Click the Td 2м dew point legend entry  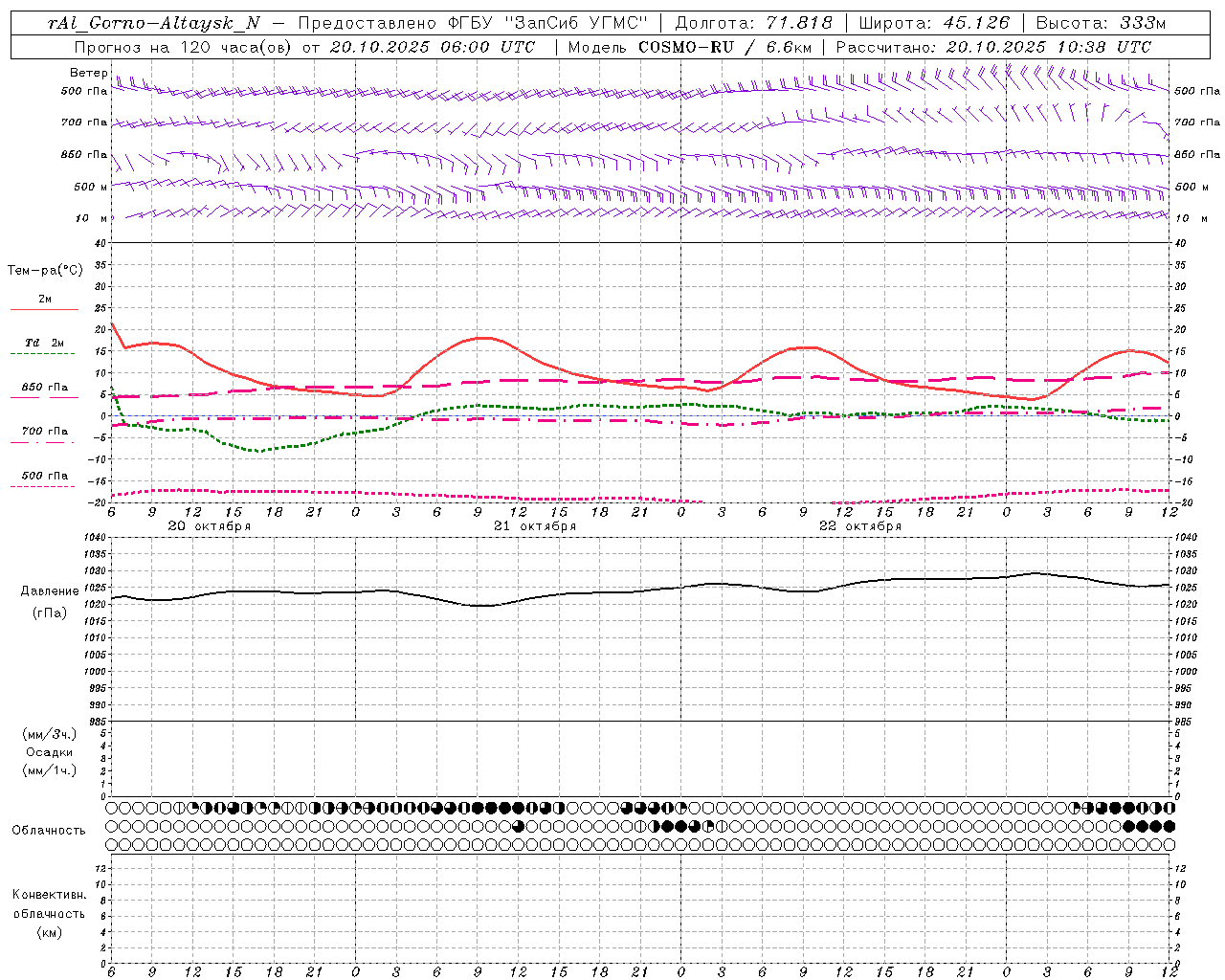45,343
